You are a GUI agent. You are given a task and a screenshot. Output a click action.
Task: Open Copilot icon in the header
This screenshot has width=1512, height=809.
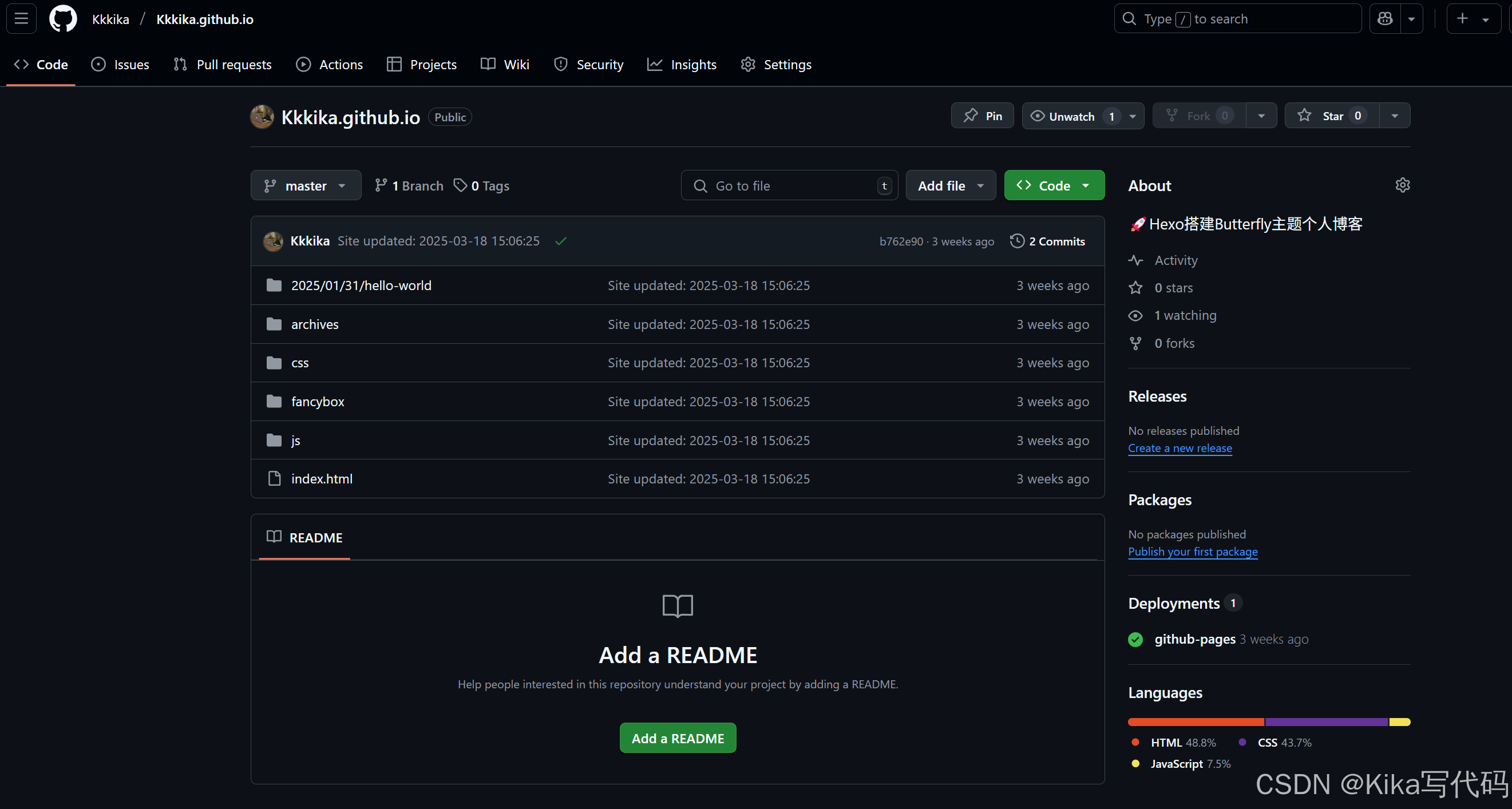pyautogui.click(x=1385, y=19)
